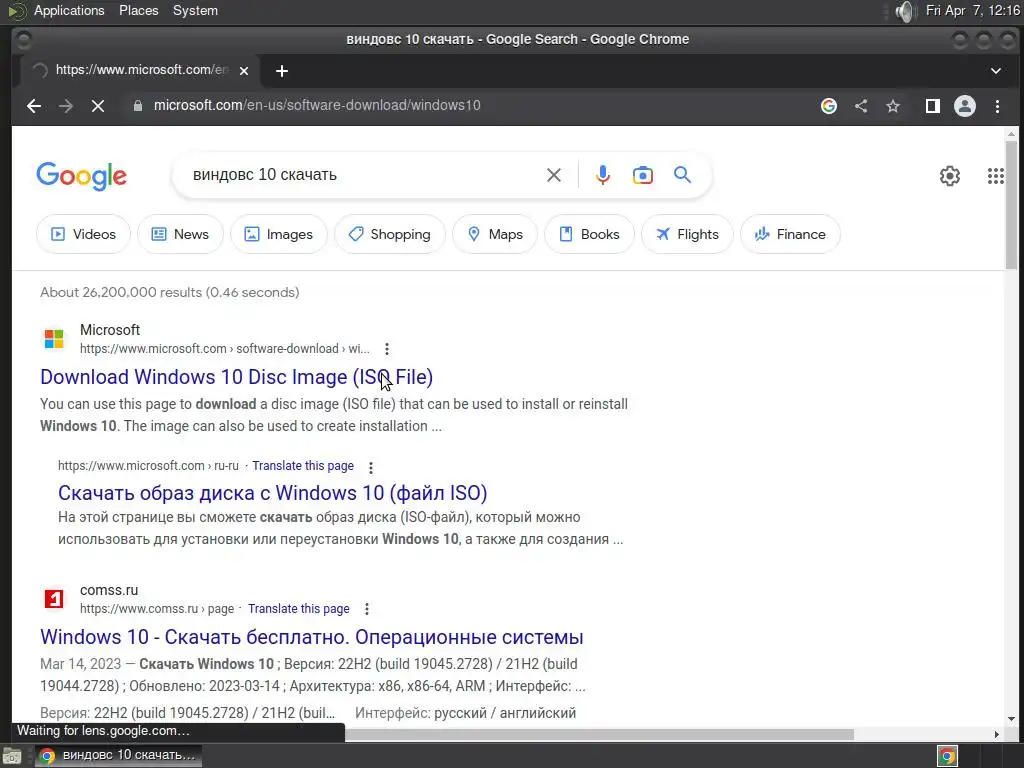Translate the comss.ru result page
The image size is (1024, 768).
pyautogui.click(x=298, y=609)
